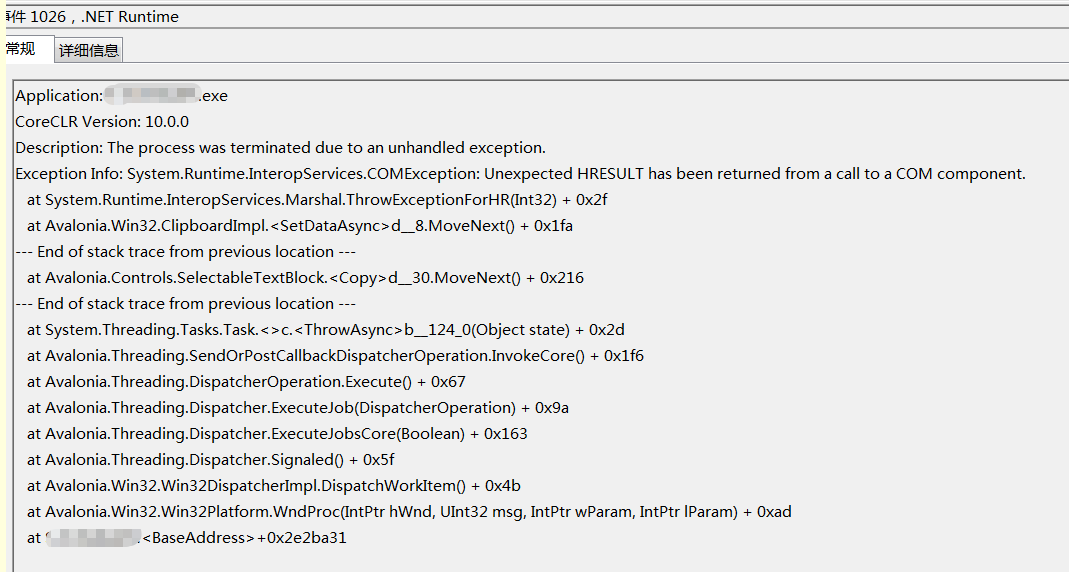Click the 事件 1026 .NET Runtime header

click(x=92, y=17)
